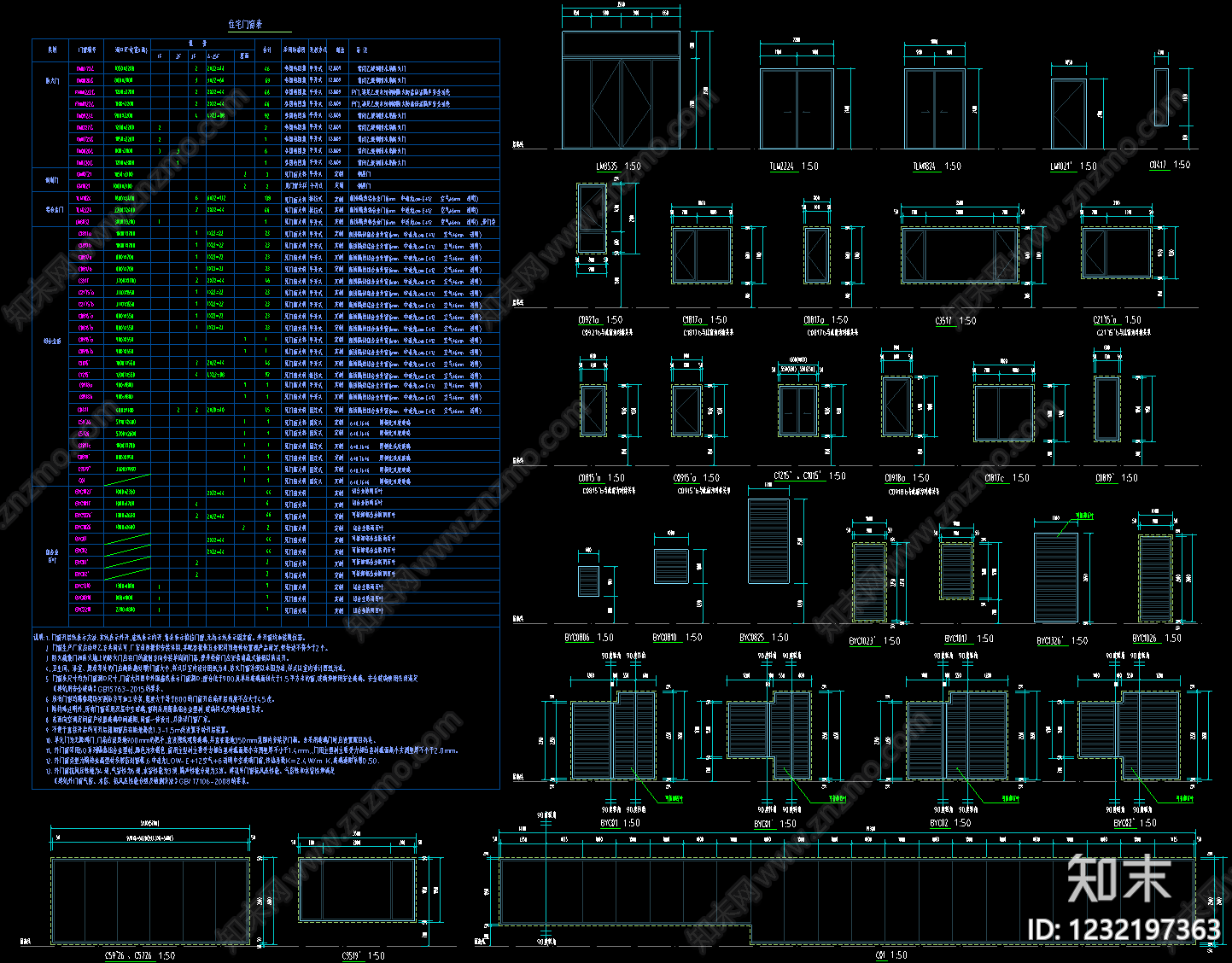Image resolution: width=1232 pixels, height=963 pixels.
Task: Click the LM0535 drawing label
Action: pos(607,166)
